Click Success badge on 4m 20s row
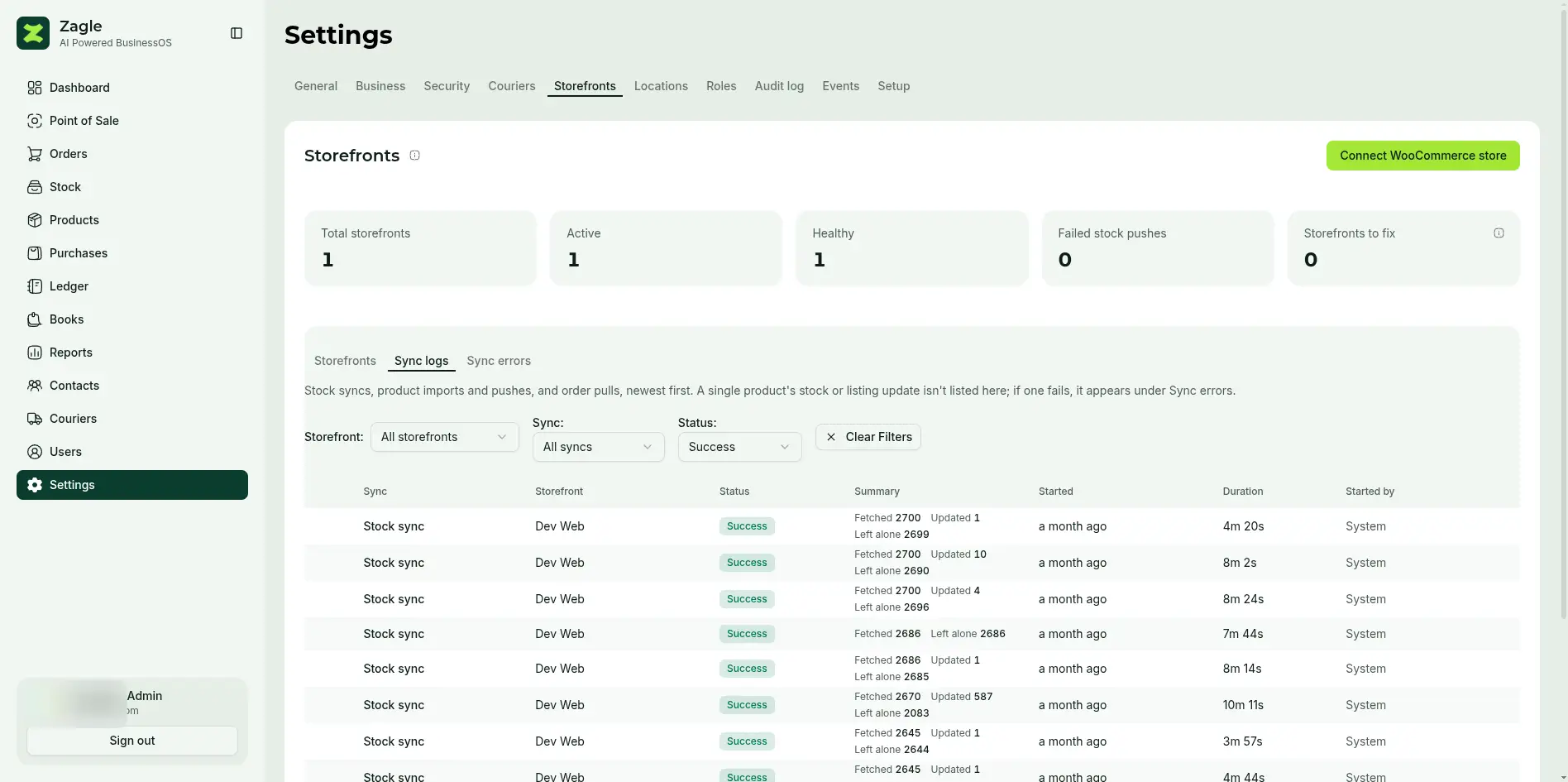1568x782 pixels. [747, 526]
